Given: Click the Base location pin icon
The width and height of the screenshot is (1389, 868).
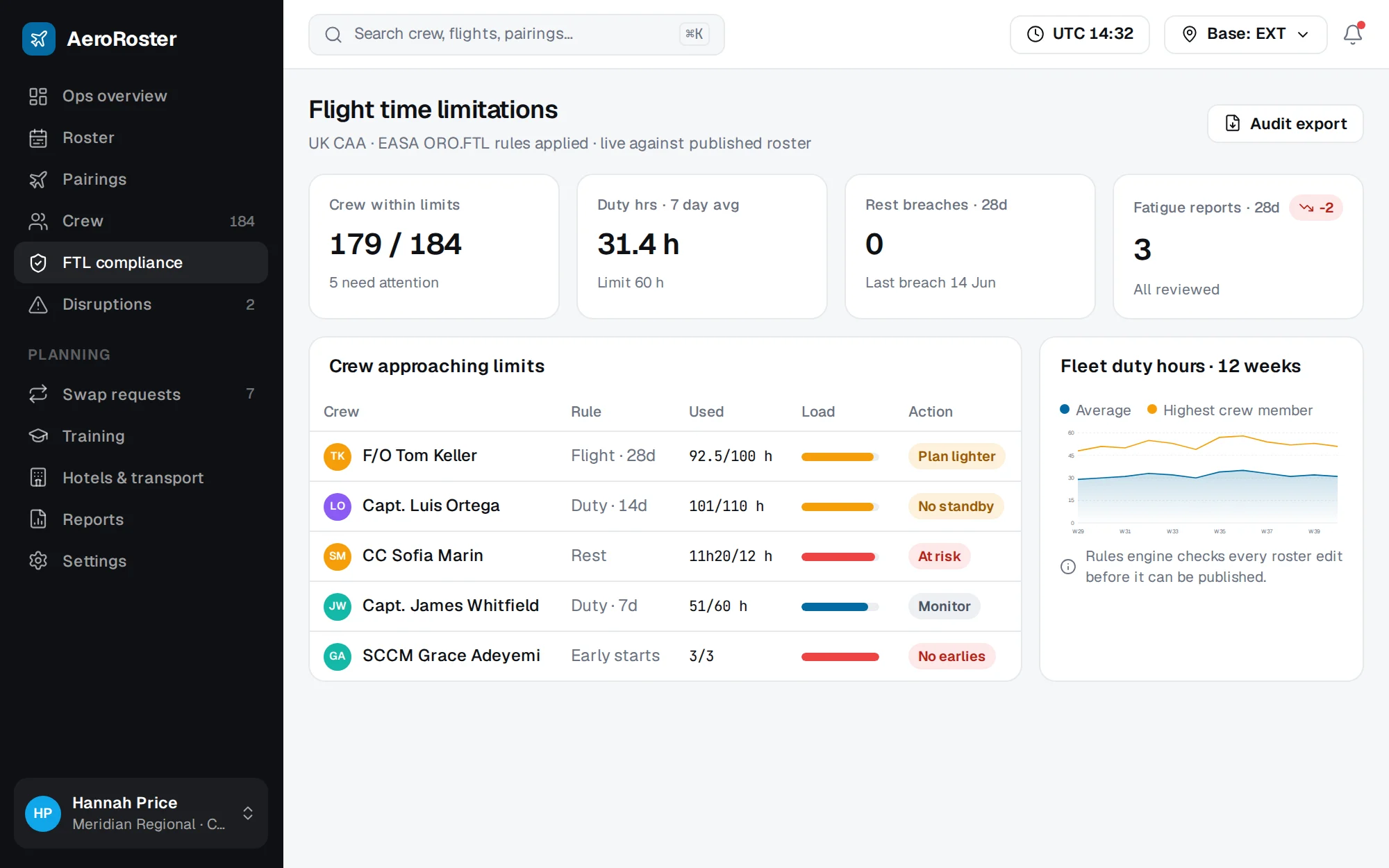Looking at the screenshot, I should click(1190, 34).
